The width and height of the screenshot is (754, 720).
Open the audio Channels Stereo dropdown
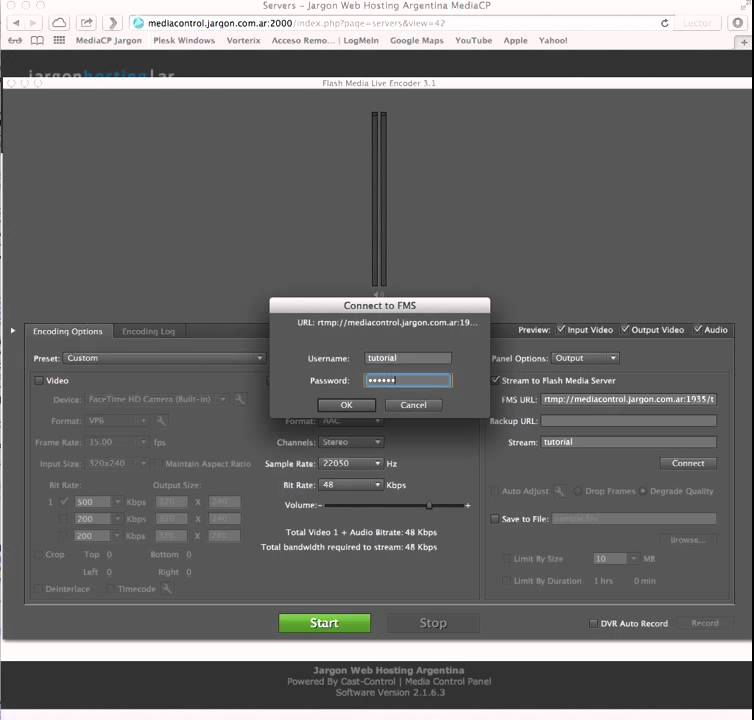[351, 442]
